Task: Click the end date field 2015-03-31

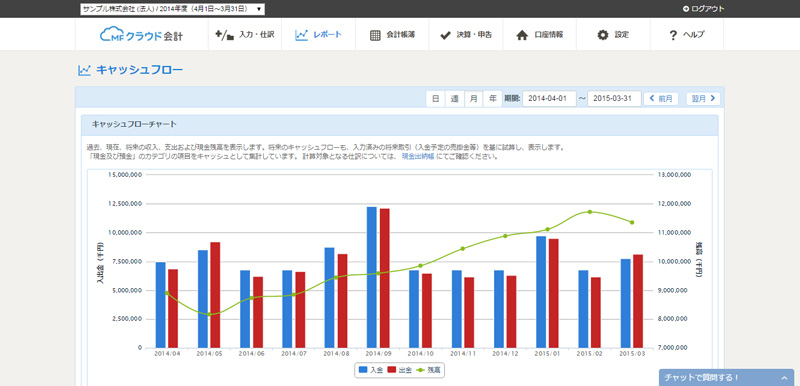Action: (x=614, y=98)
